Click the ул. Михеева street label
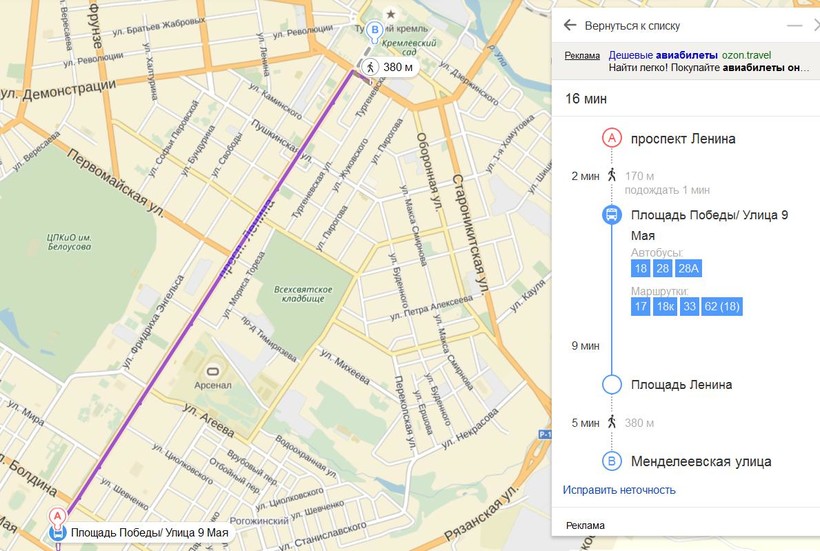Screen dimensions: 820x551 [x=345, y=367]
